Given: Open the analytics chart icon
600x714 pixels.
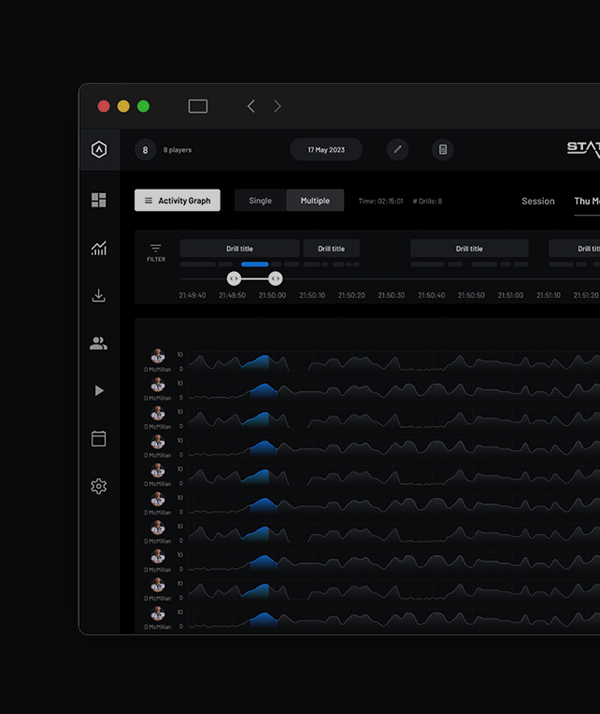Looking at the screenshot, I should click(98, 248).
